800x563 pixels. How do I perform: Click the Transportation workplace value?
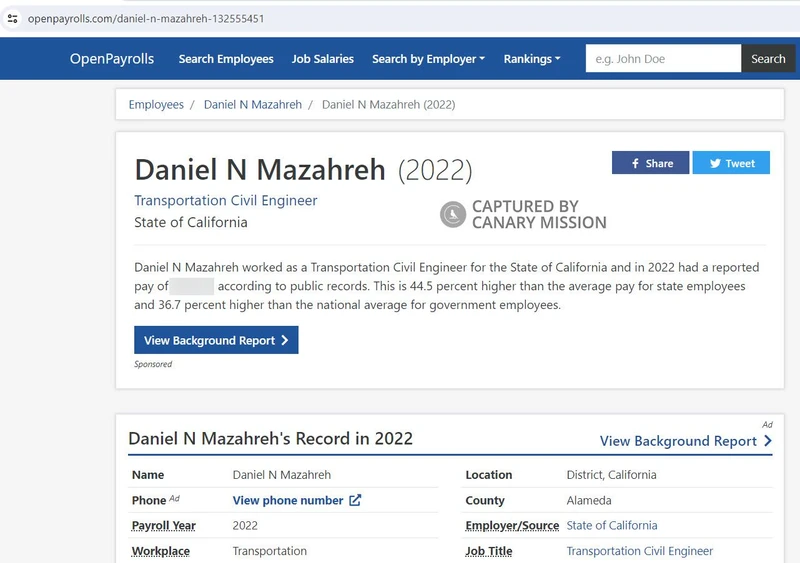(x=269, y=551)
